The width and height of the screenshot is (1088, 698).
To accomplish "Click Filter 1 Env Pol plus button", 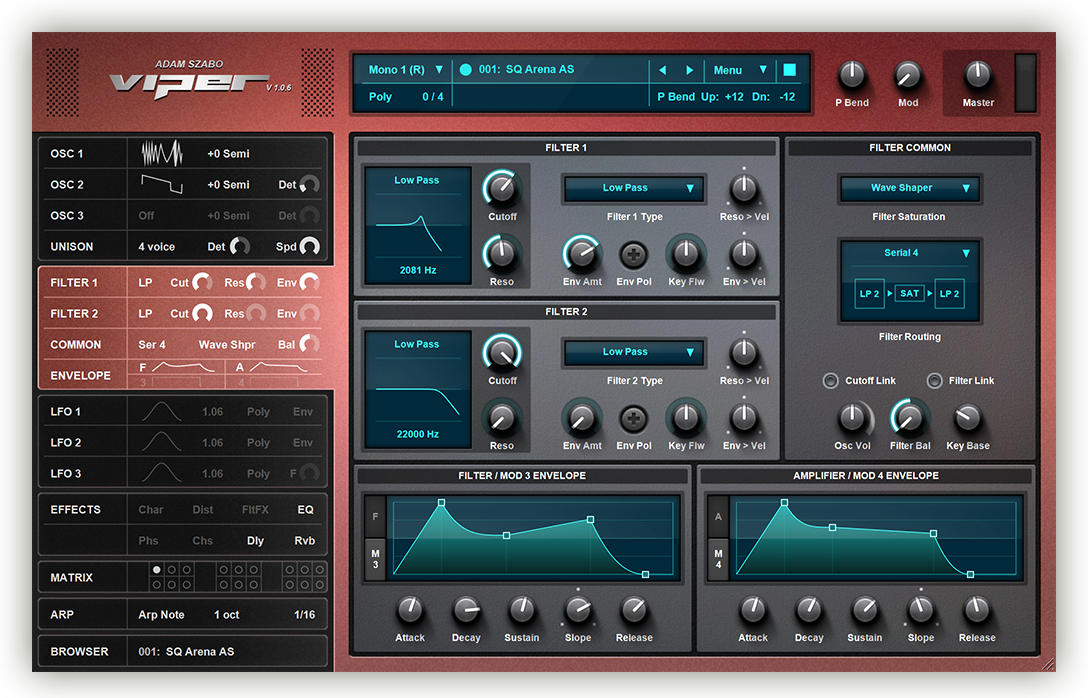I will [633, 255].
